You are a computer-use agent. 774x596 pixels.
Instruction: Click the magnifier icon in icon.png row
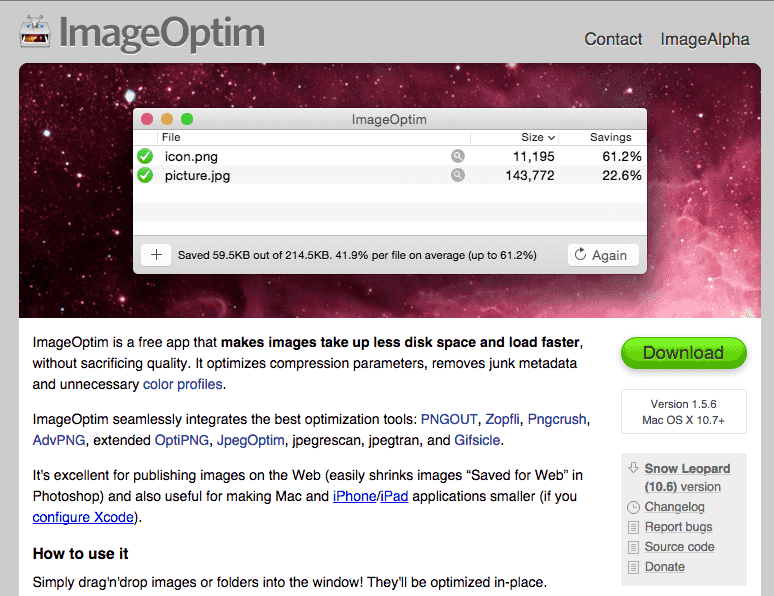458,156
